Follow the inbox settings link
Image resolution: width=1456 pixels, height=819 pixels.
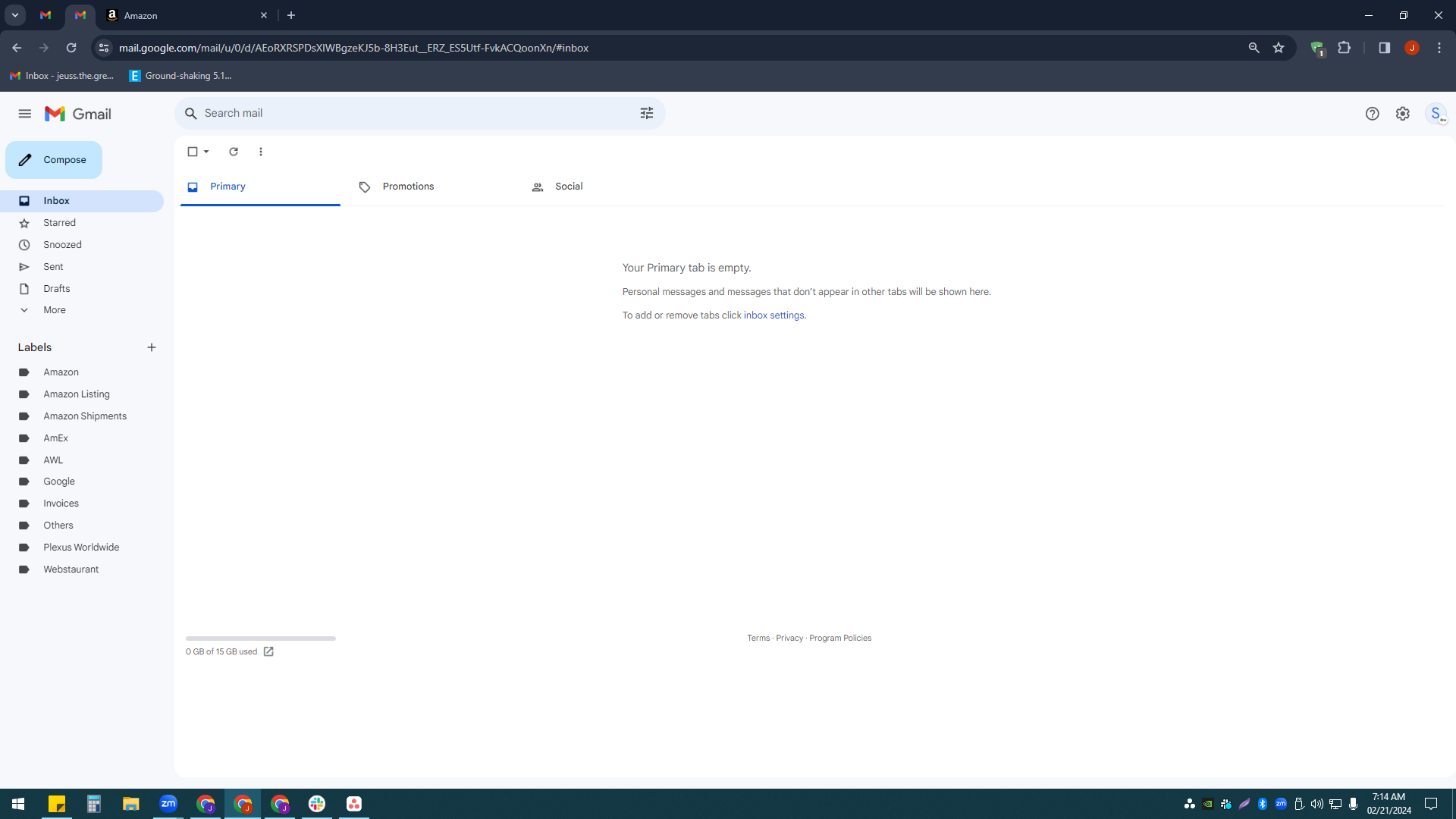pos(773,315)
